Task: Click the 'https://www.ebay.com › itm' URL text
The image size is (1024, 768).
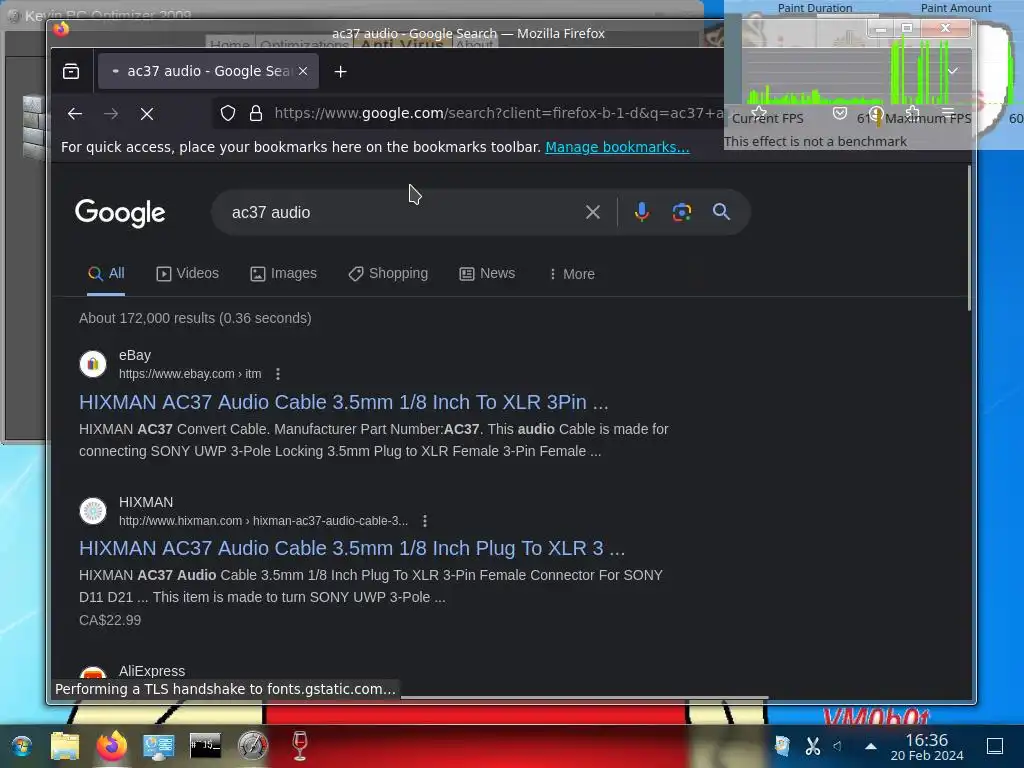Action: pyautogui.click(x=189, y=374)
